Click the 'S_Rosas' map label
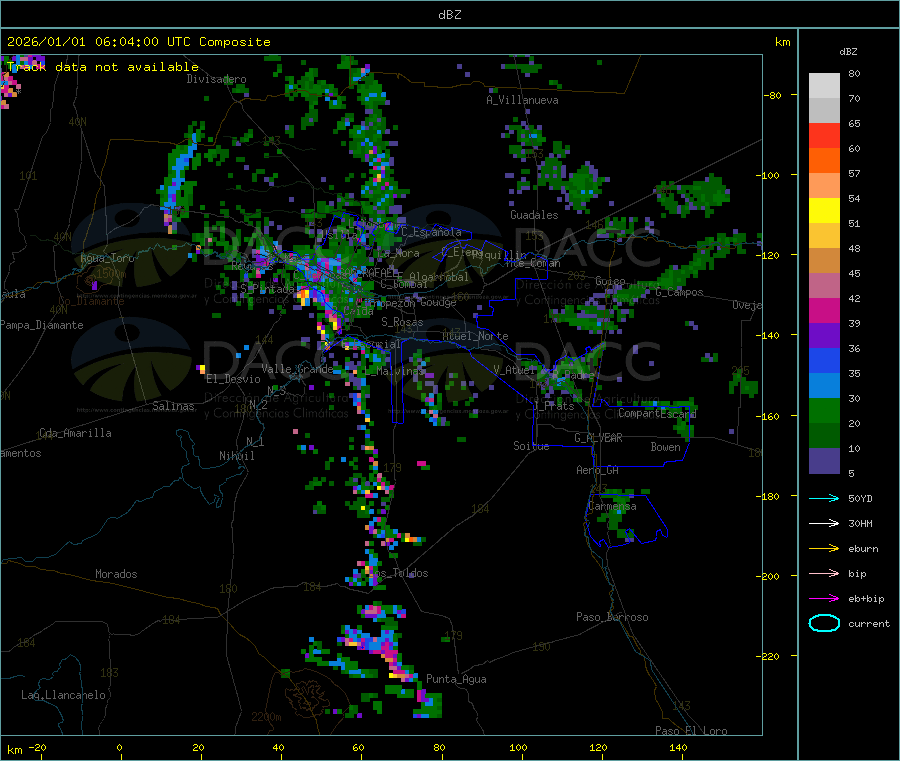900x761 pixels. point(402,322)
